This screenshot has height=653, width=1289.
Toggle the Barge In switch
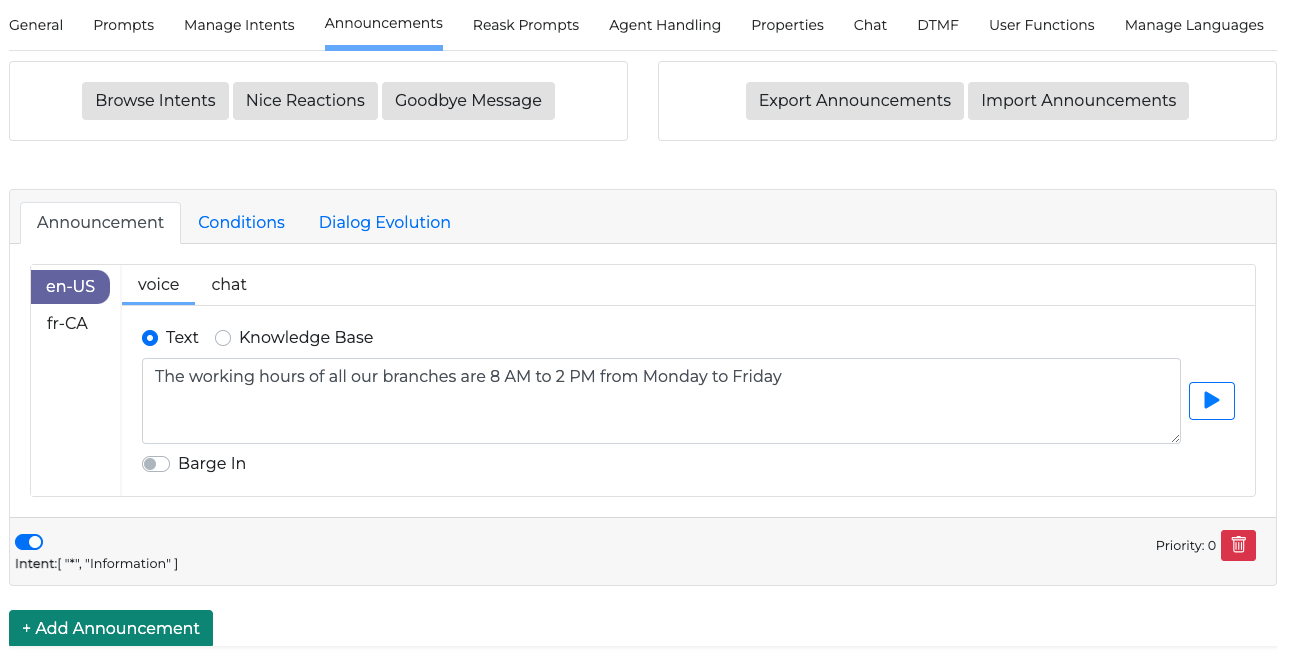(156, 464)
